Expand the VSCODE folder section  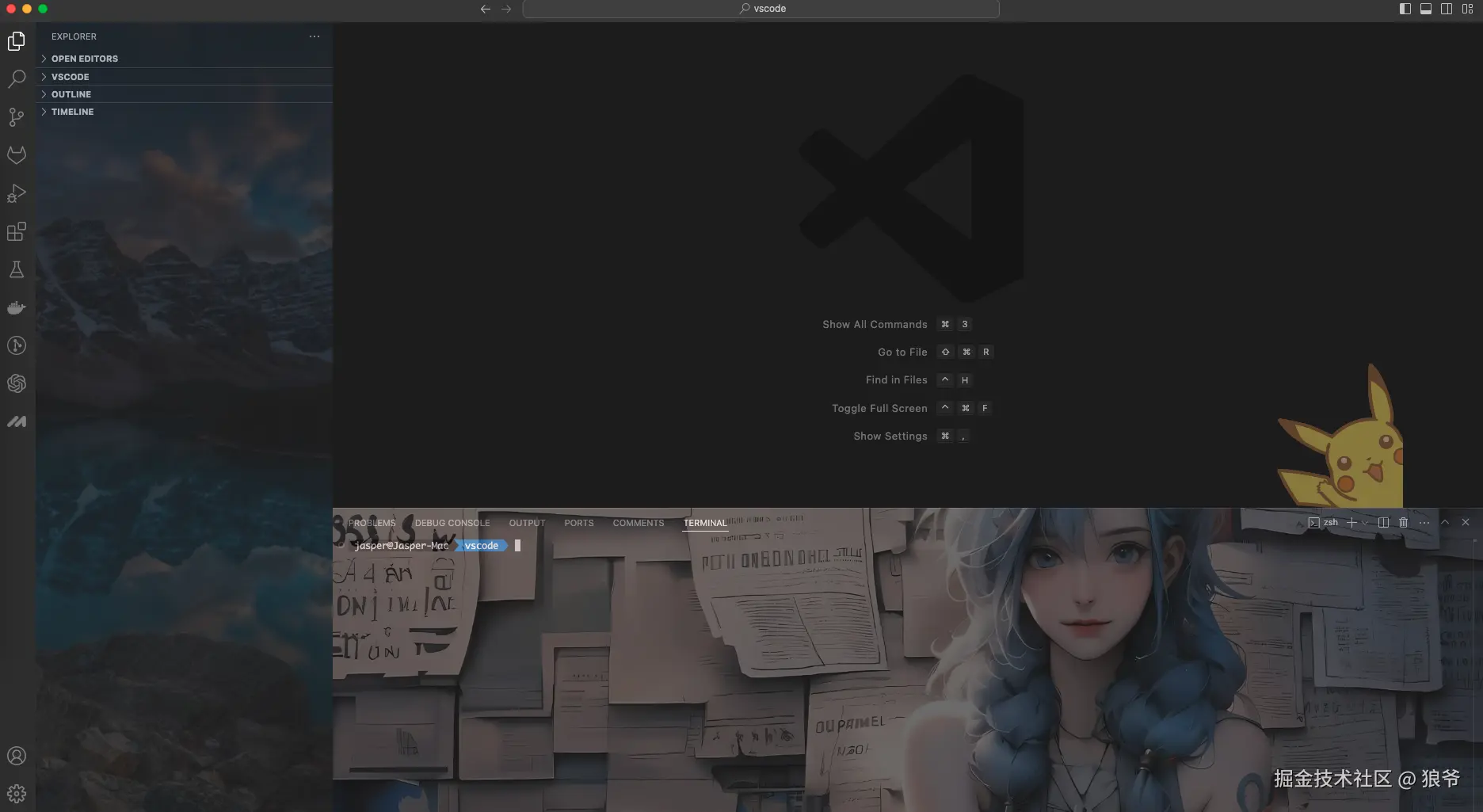coord(184,77)
